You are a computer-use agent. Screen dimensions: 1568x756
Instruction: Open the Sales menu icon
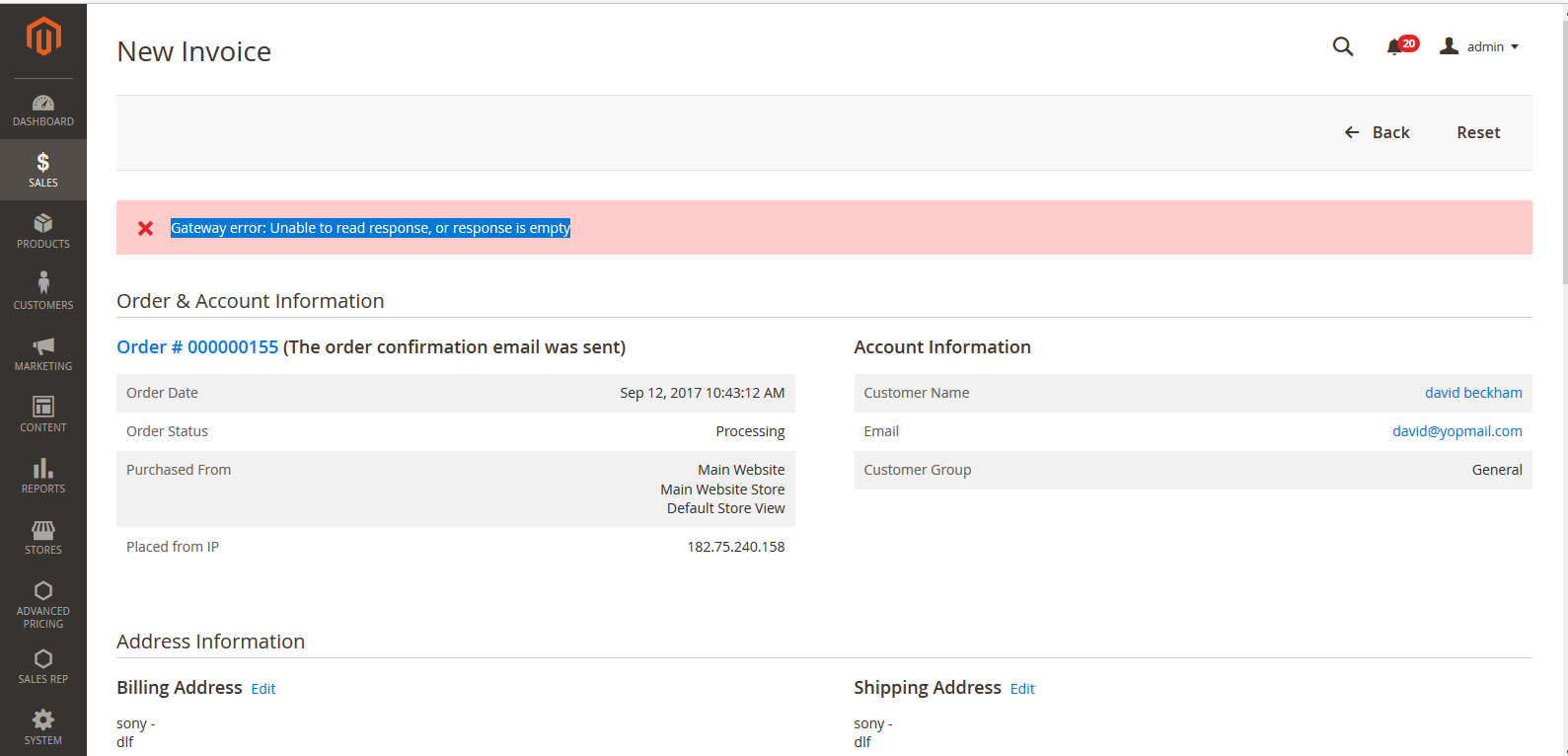pyautogui.click(x=43, y=163)
